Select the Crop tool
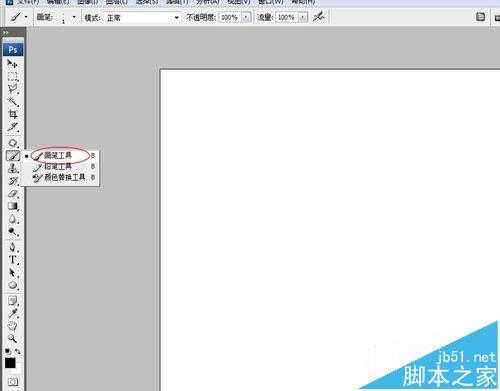Screen dimensions: 500x391 point(13,114)
